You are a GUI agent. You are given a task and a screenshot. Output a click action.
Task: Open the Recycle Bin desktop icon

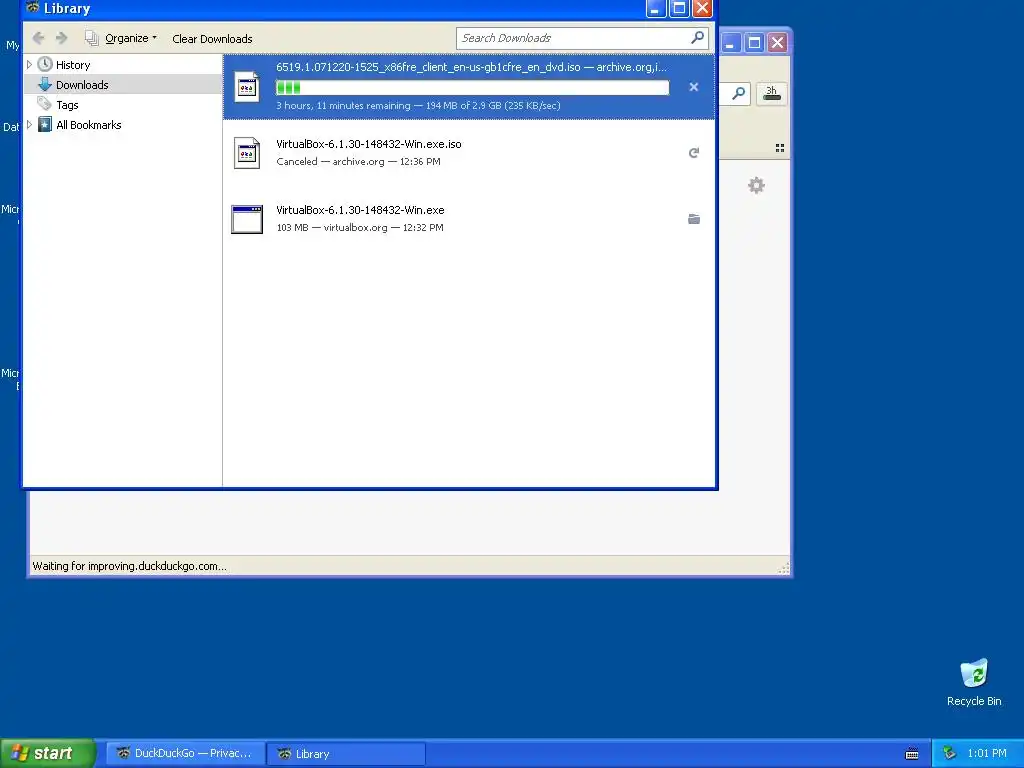point(974,682)
